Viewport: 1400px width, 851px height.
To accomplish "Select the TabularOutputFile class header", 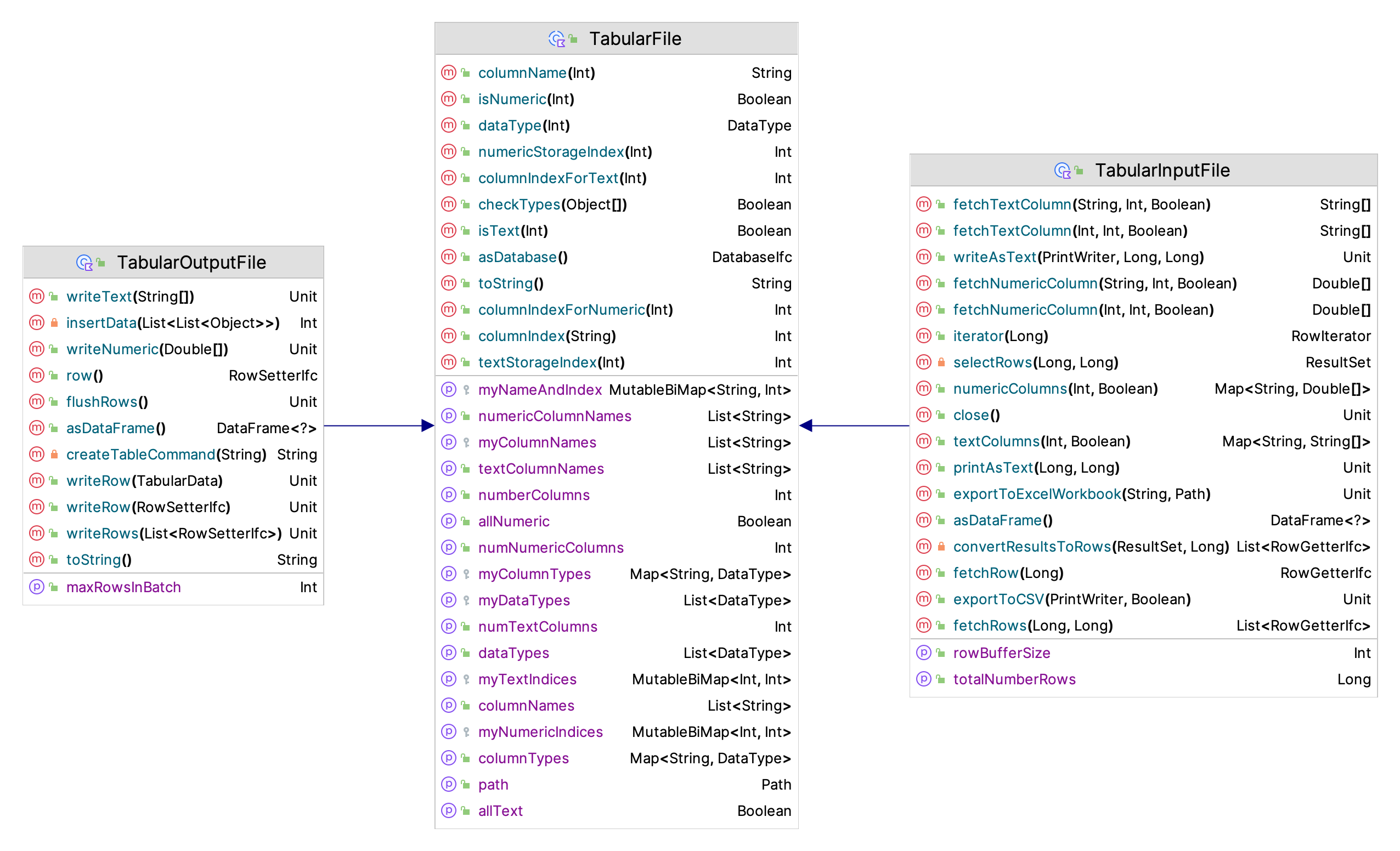I will 173,263.
